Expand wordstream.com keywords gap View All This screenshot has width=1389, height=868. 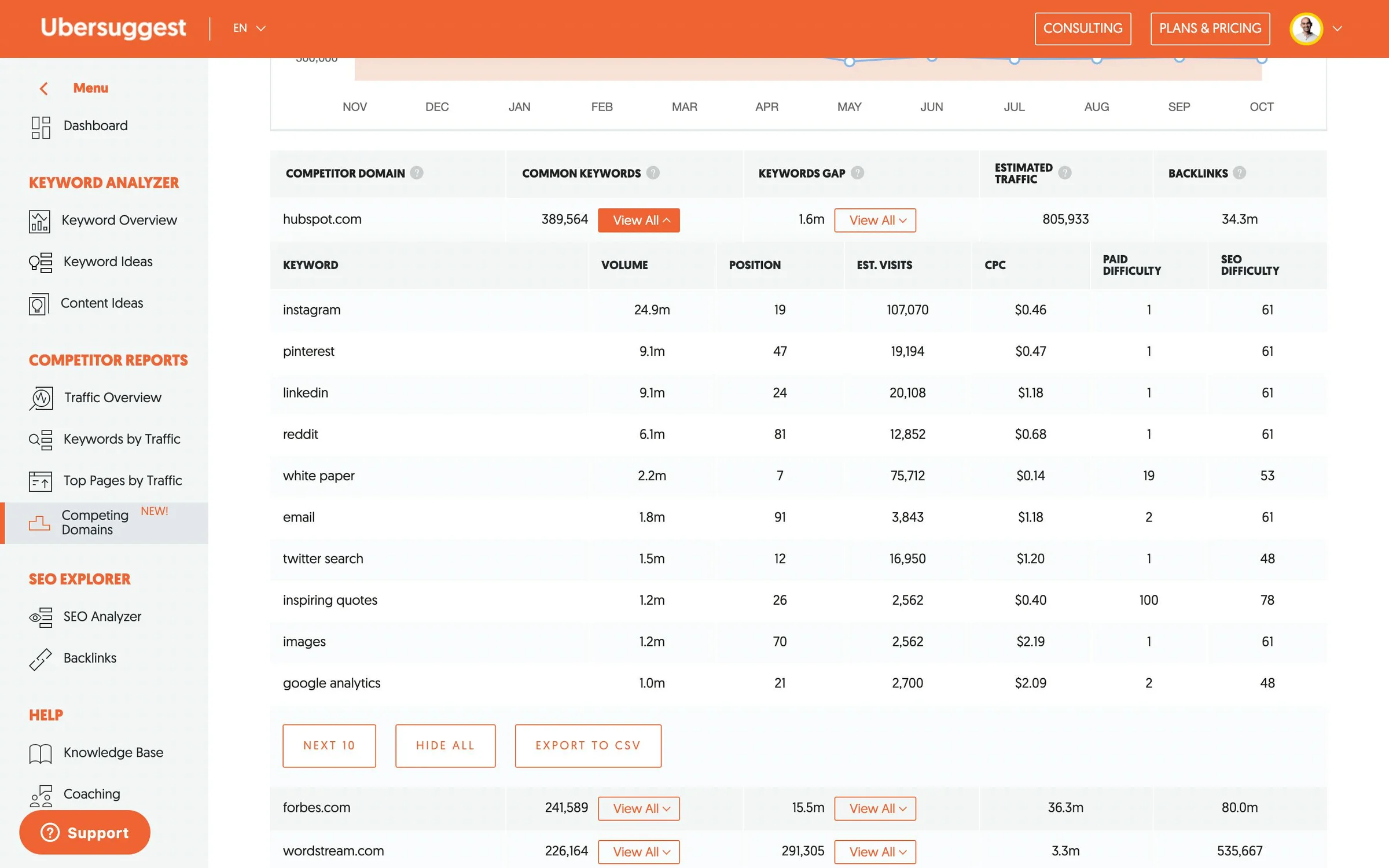point(875,852)
